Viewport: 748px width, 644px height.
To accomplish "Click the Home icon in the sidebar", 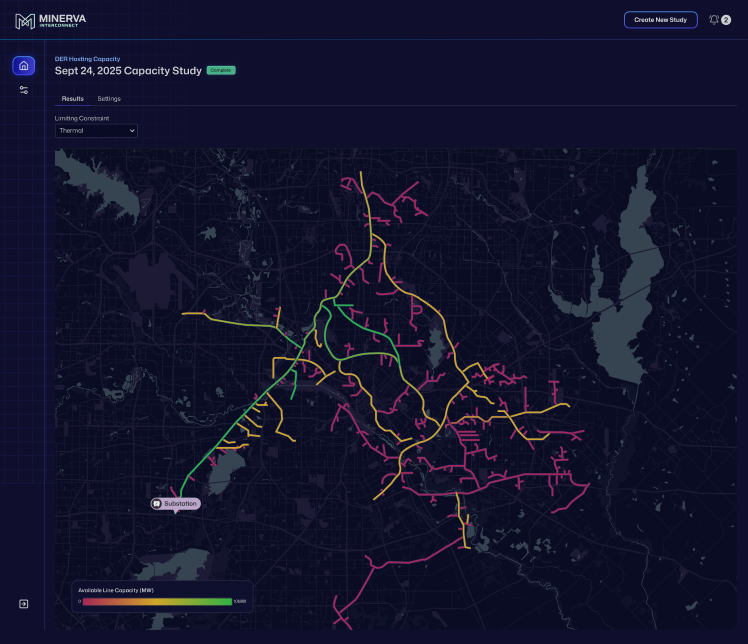I will [24, 66].
